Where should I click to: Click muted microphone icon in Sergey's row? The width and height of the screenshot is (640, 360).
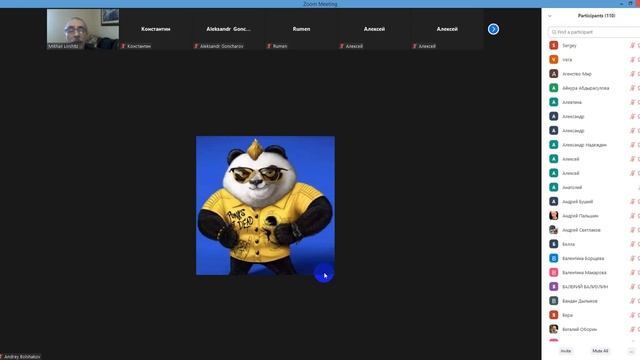[632, 45]
